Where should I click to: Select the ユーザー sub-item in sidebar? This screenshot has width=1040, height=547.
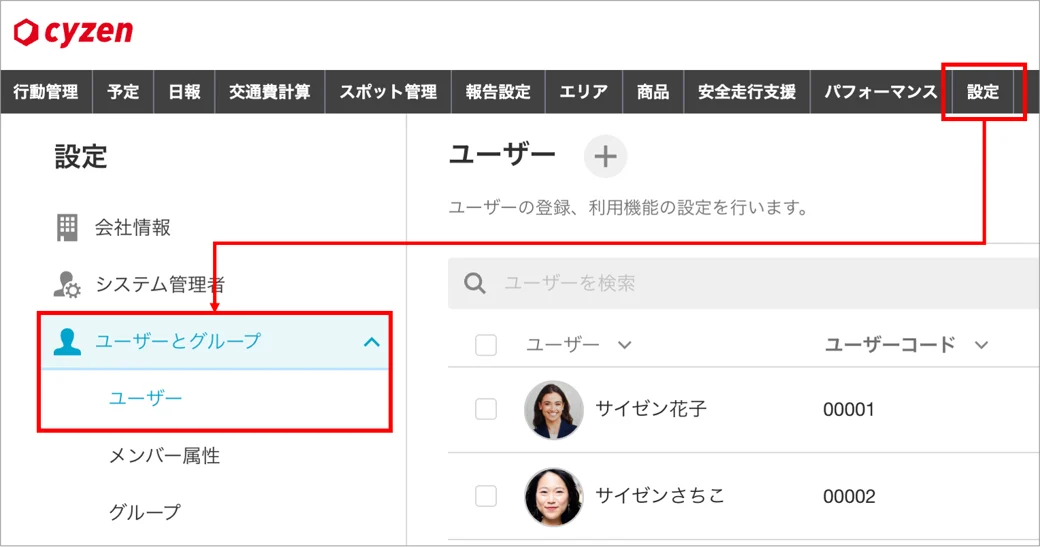click(x=145, y=398)
